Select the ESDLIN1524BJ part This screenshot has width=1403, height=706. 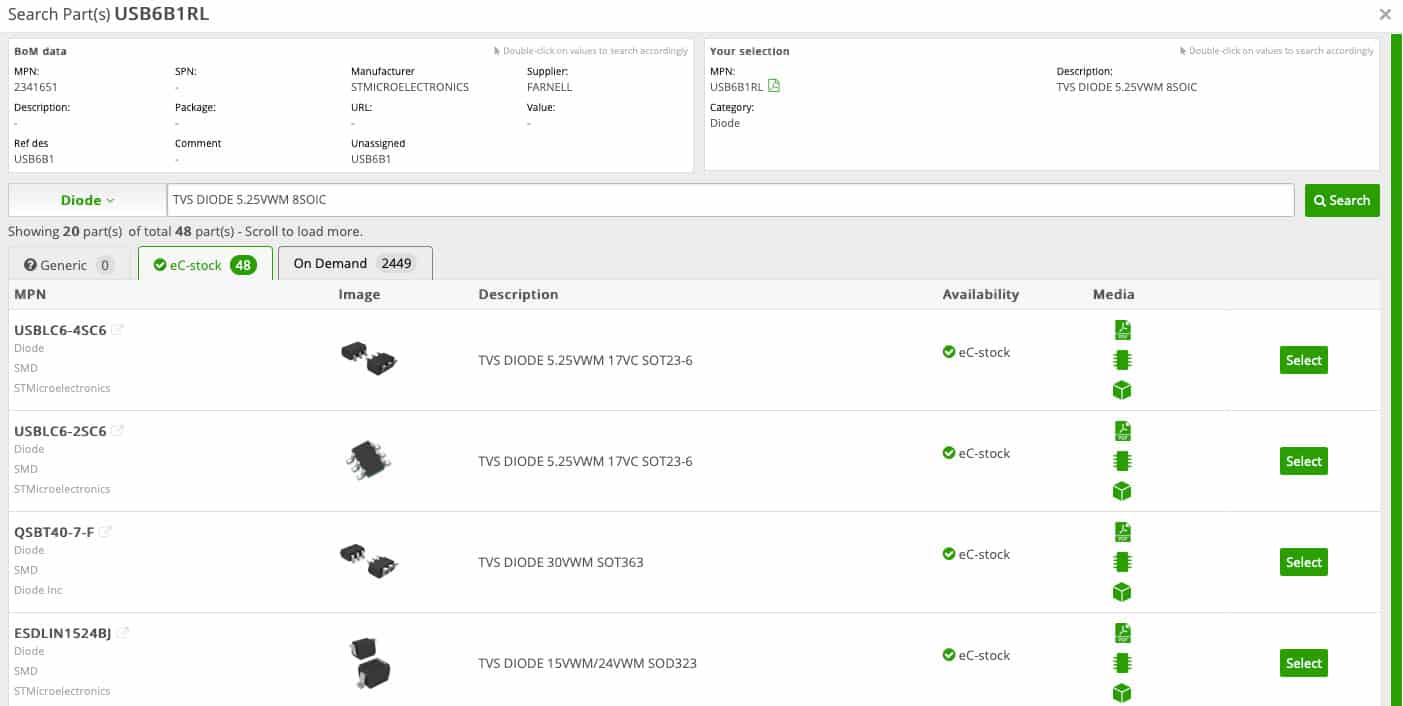point(1303,663)
